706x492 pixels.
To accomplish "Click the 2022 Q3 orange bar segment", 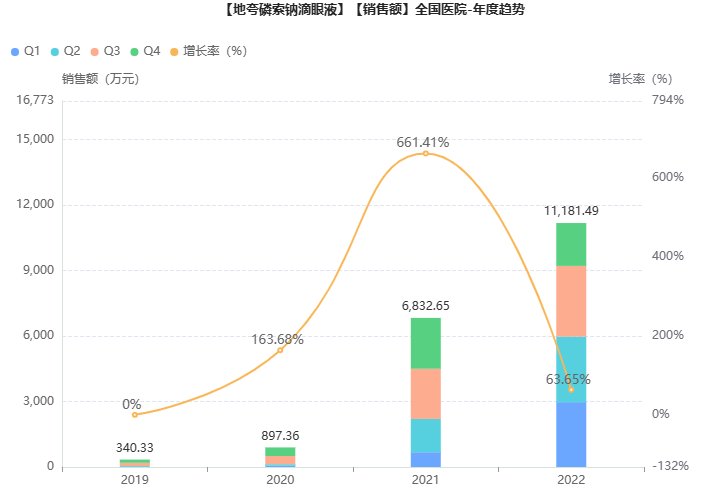I will (x=571, y=301).
